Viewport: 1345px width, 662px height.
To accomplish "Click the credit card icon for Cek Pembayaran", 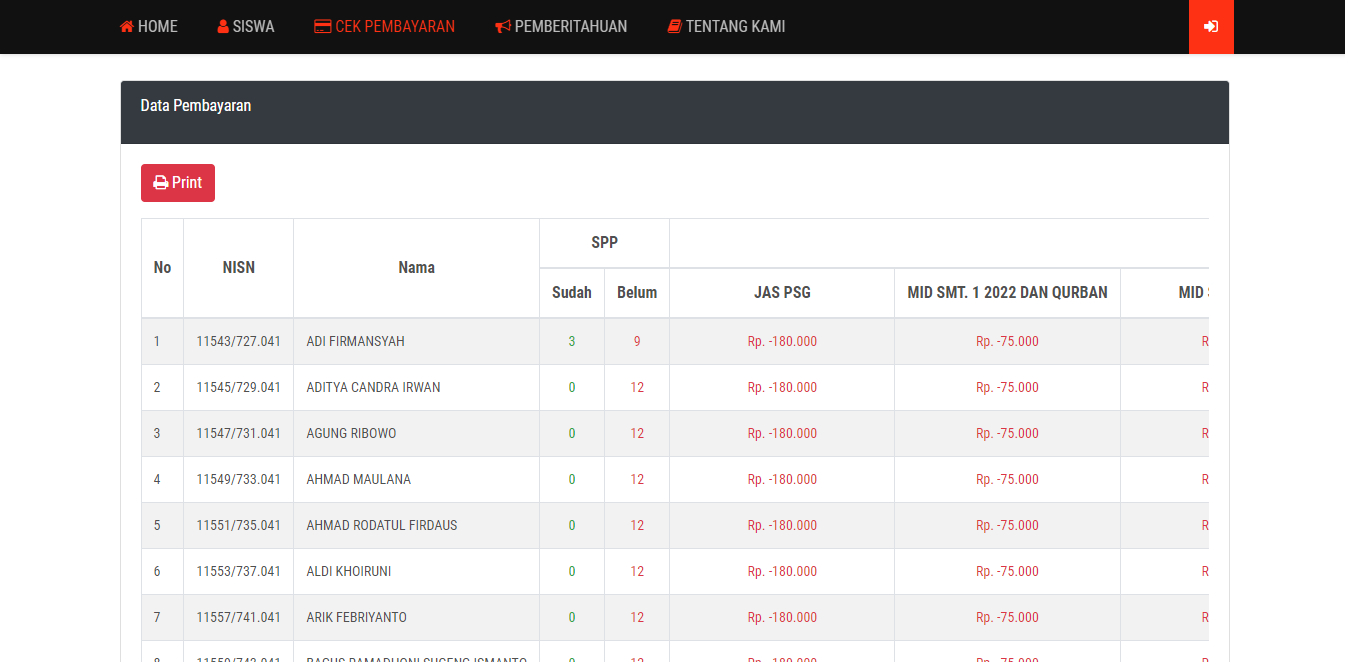I will pyautogui.click(x=322, y=27).
